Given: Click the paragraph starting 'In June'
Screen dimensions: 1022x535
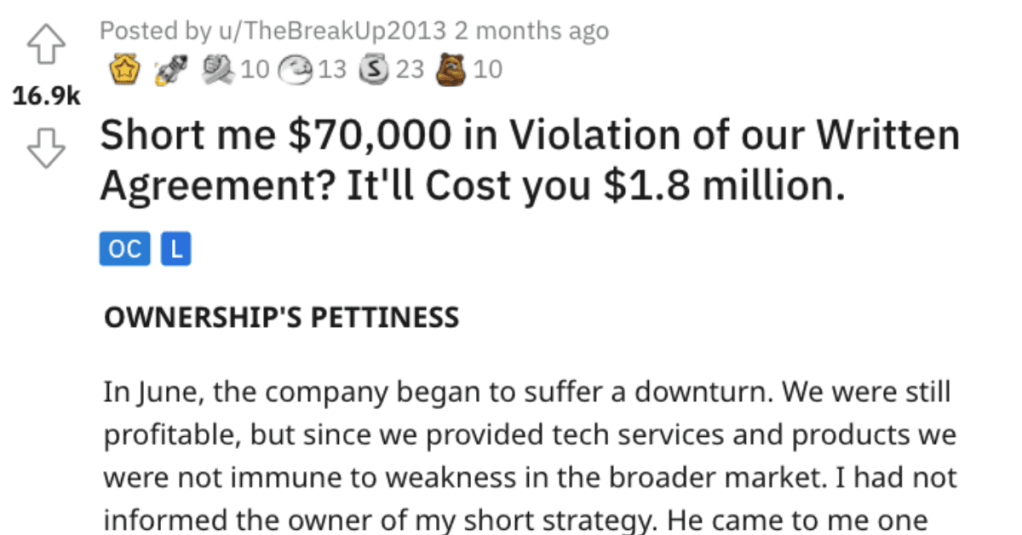Looking at the screenshot, I should (x=530, y=455).
